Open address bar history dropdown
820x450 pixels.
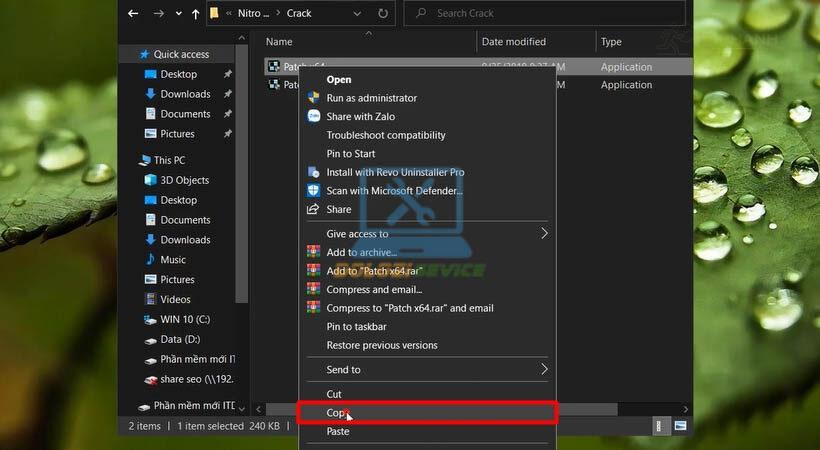coord(356,14)
